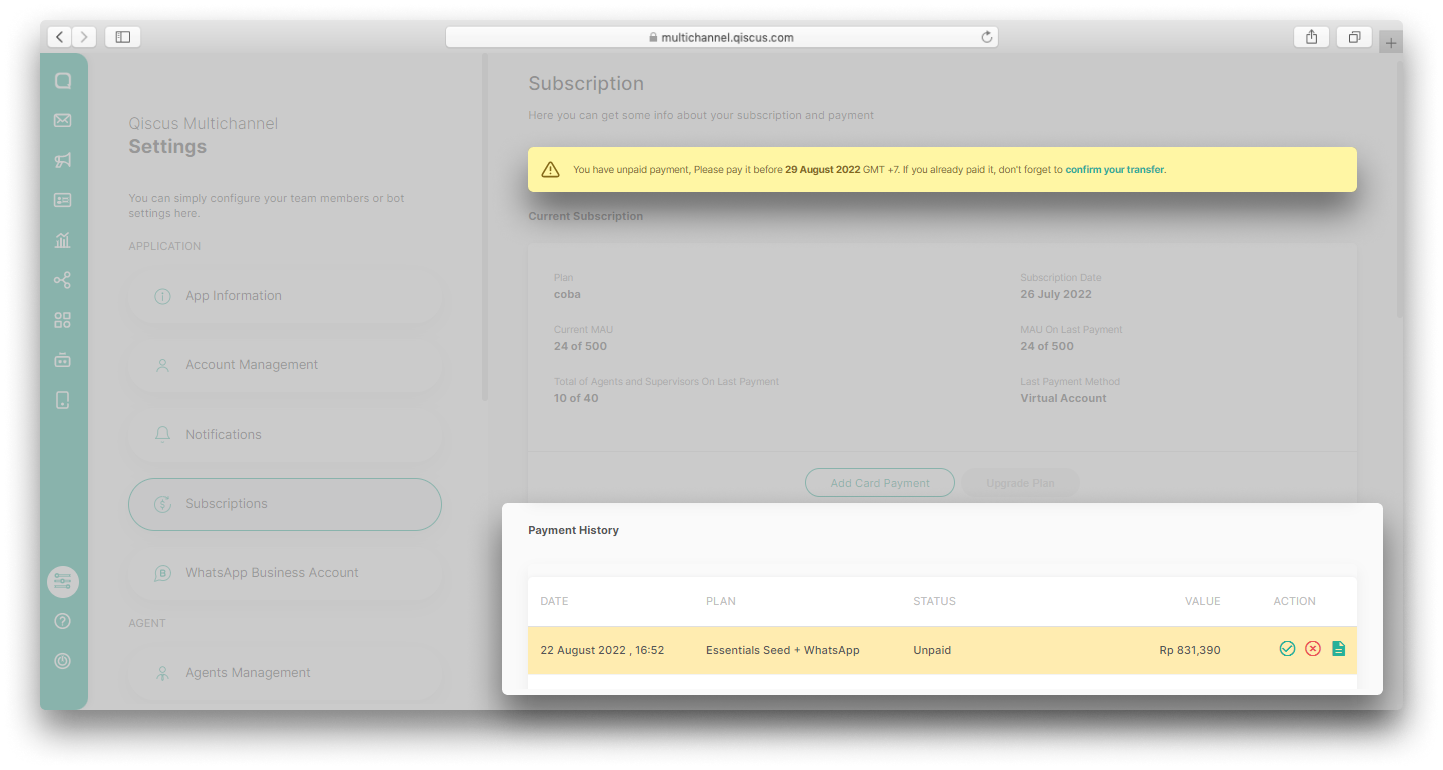The image size is (1443, 770).
Task: Click the subscription date '26 July 2022'
Action: 1056,294
